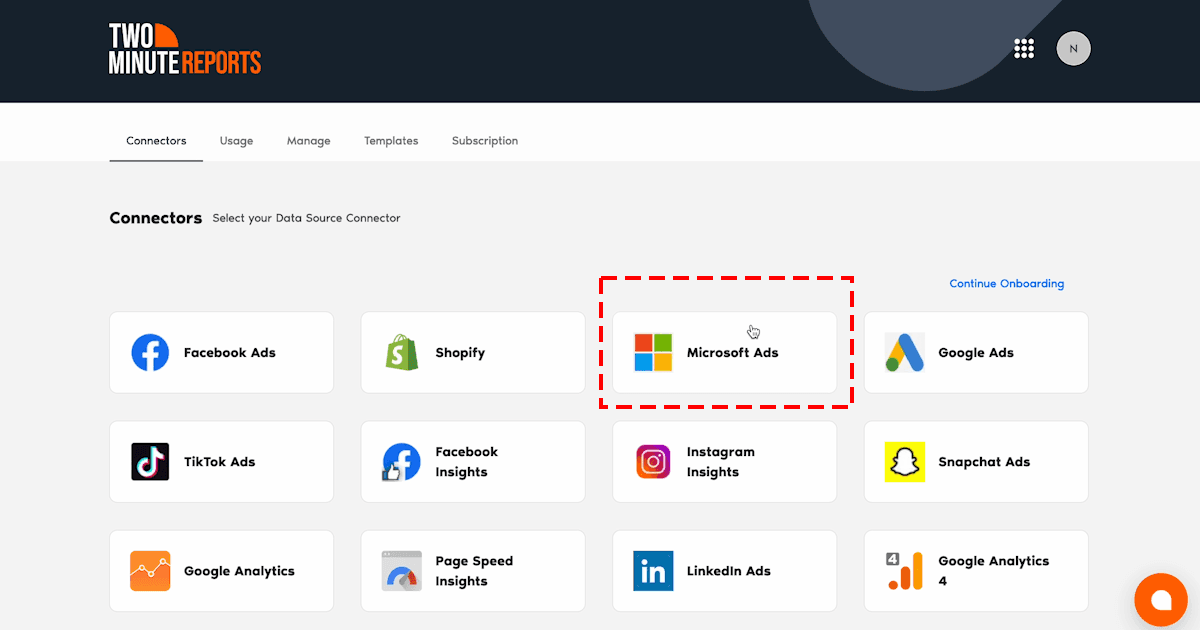Click the Continue Onboarding link
This screenshot has height=630, width=1200.
(1006, 284)
